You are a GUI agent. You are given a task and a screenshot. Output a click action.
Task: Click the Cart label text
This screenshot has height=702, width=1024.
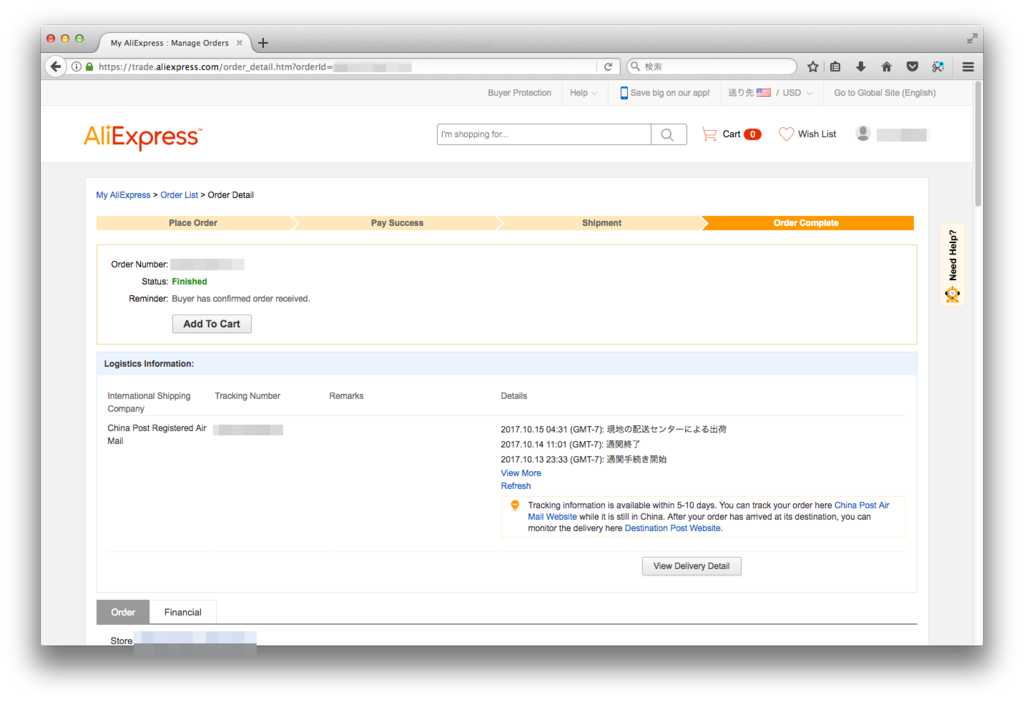point(731,134)
